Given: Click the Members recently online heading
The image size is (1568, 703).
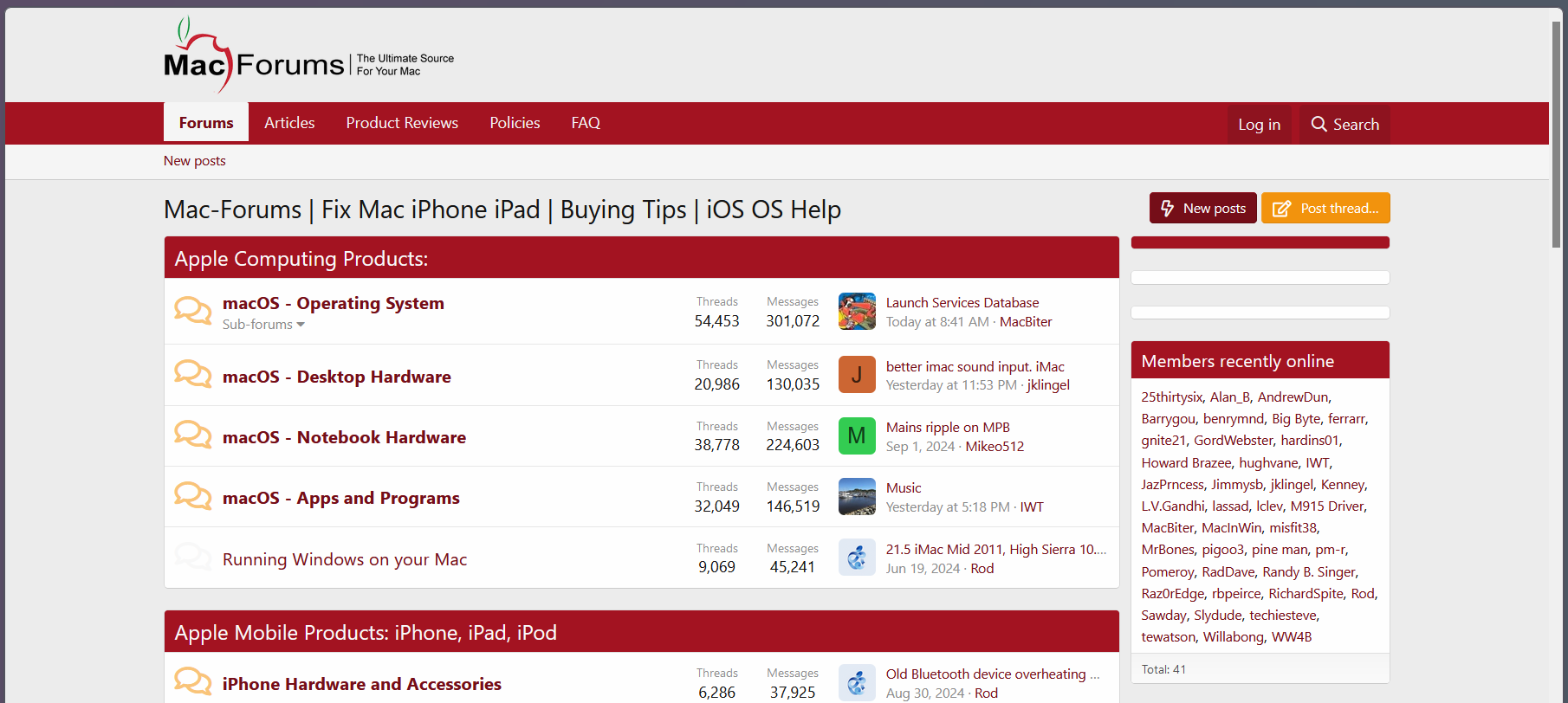Looking at the screenshot, I should pos(1237,361).
